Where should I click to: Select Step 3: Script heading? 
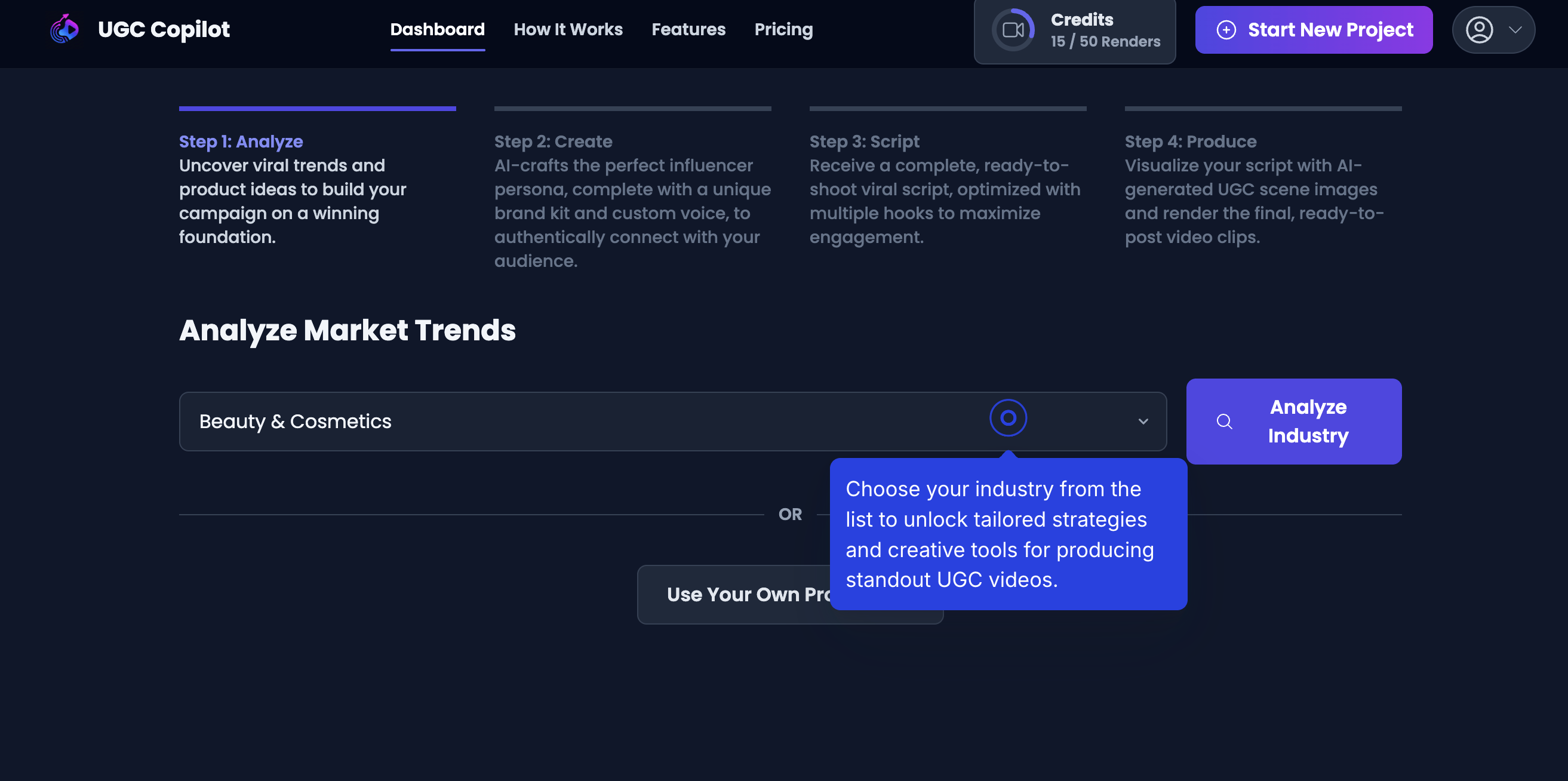click(x=864, y=142)
